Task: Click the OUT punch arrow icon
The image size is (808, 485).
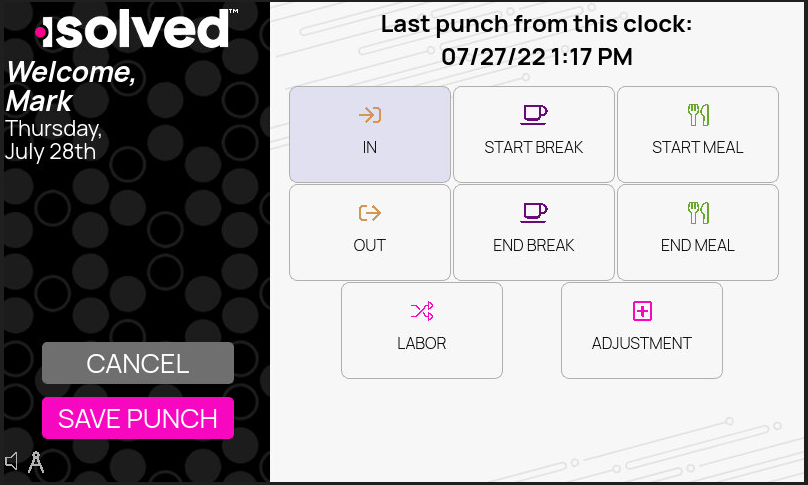Action: (x=370, y=213)
